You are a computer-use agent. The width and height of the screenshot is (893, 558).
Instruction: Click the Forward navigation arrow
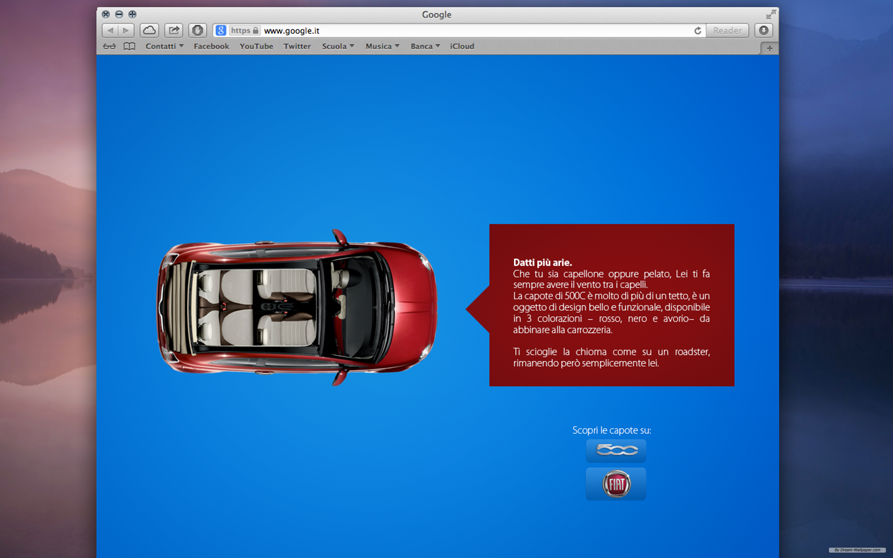click(x=126, y=31)
